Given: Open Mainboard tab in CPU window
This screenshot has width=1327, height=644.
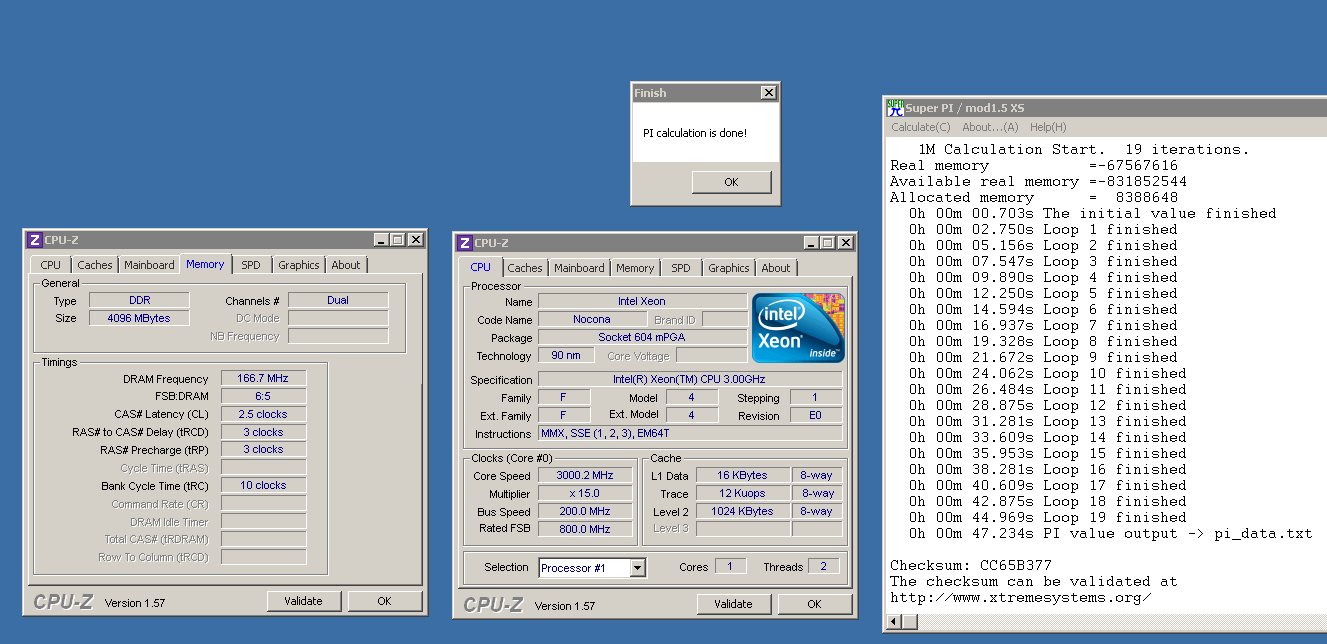Looking at the screenshot, I should tap(579, 268).
